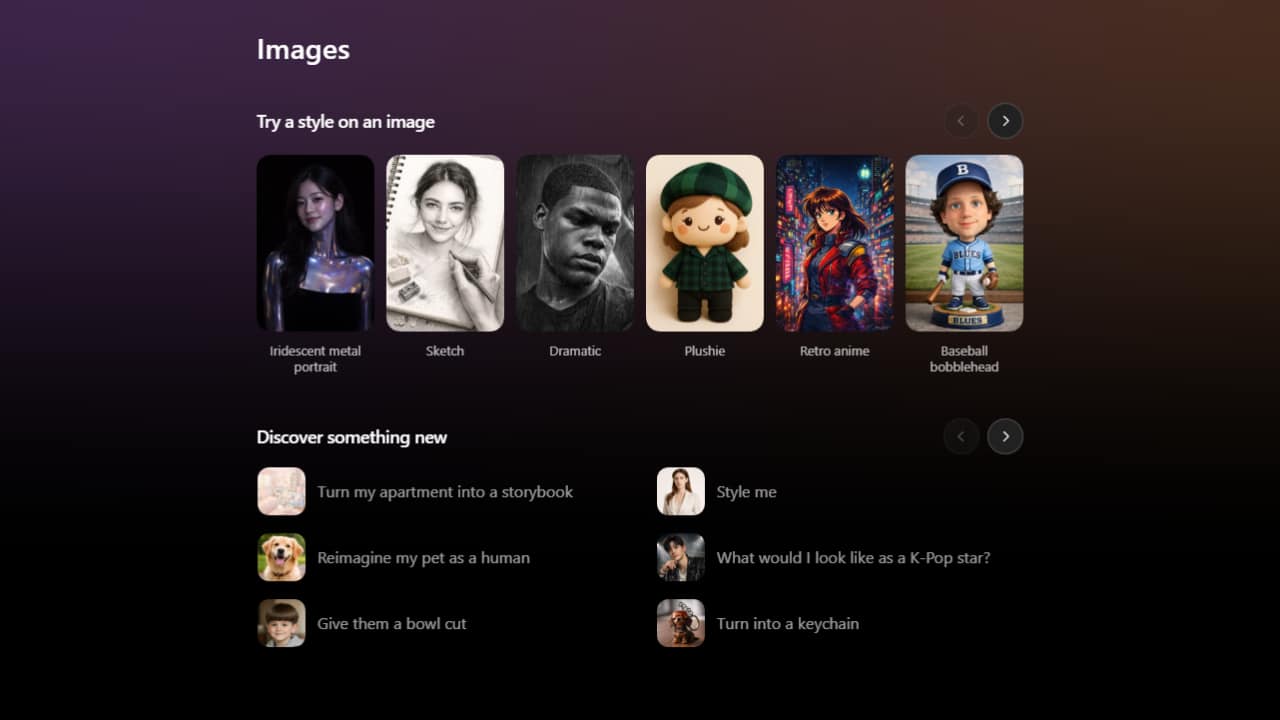
Task: Advance the Discover something new carousel
Action: pos(1005,436)
